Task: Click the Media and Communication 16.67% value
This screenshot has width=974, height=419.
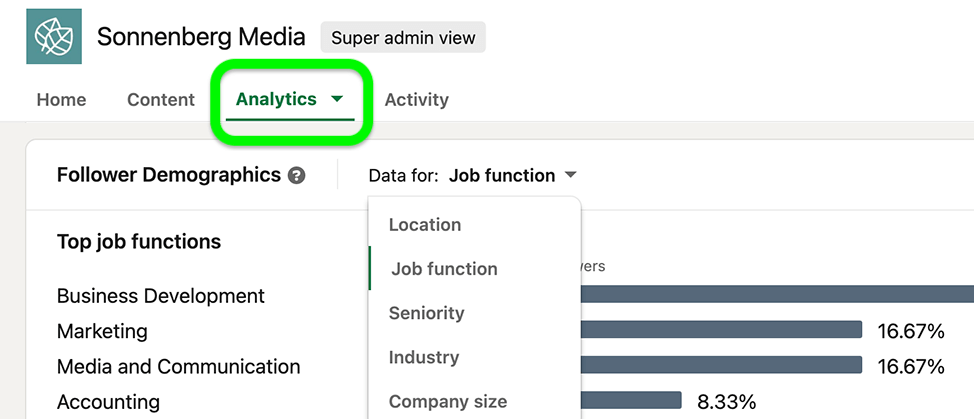Action: [911, 366]
